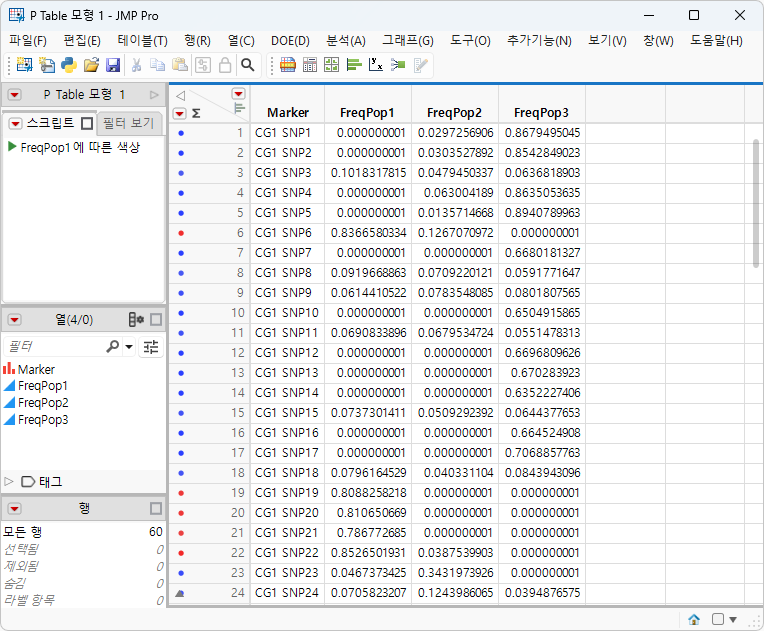Open red triangle menu for 행 panel
764x631 pixels.
(x=15, y=509)
